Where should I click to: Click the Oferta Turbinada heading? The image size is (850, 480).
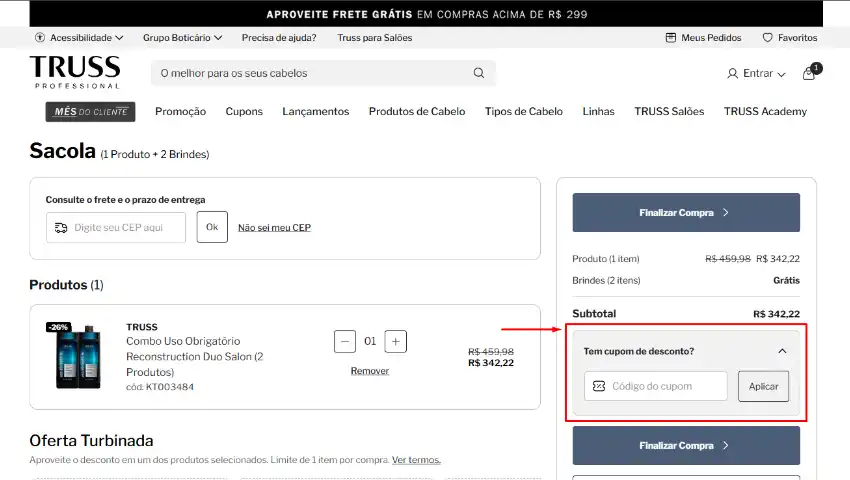(x=92, y=440)
